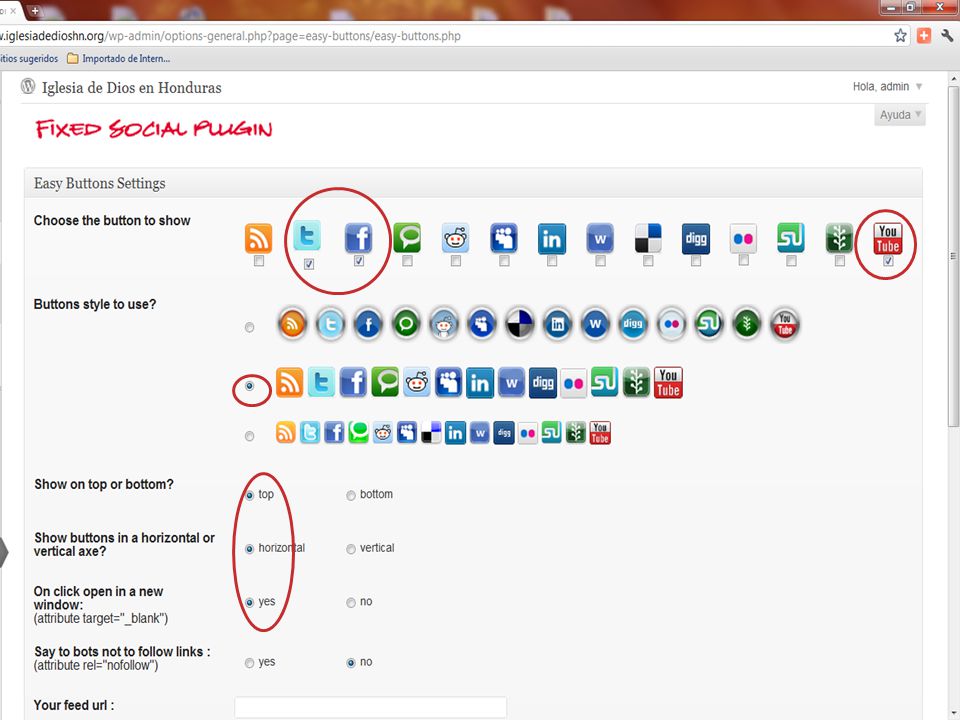Bookmark page with the star icon
Screen dimensions: 960x720
(x=900, y=36)
